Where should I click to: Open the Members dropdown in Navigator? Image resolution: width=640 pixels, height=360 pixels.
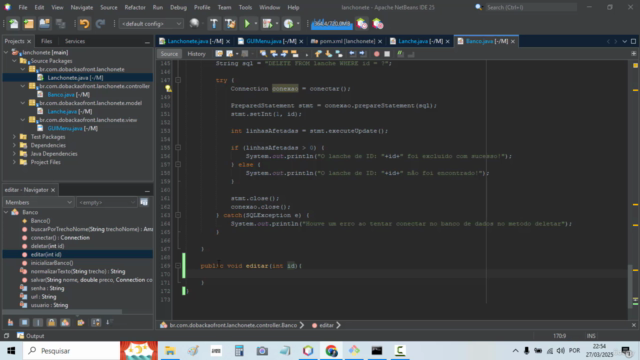click(x=38, y=202)
